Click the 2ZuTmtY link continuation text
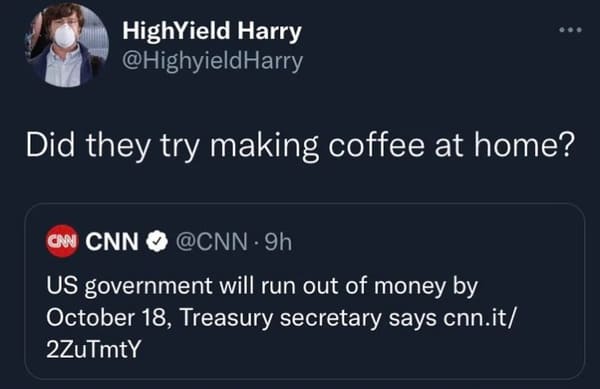The image size is (600, 389). coord(94,349)
